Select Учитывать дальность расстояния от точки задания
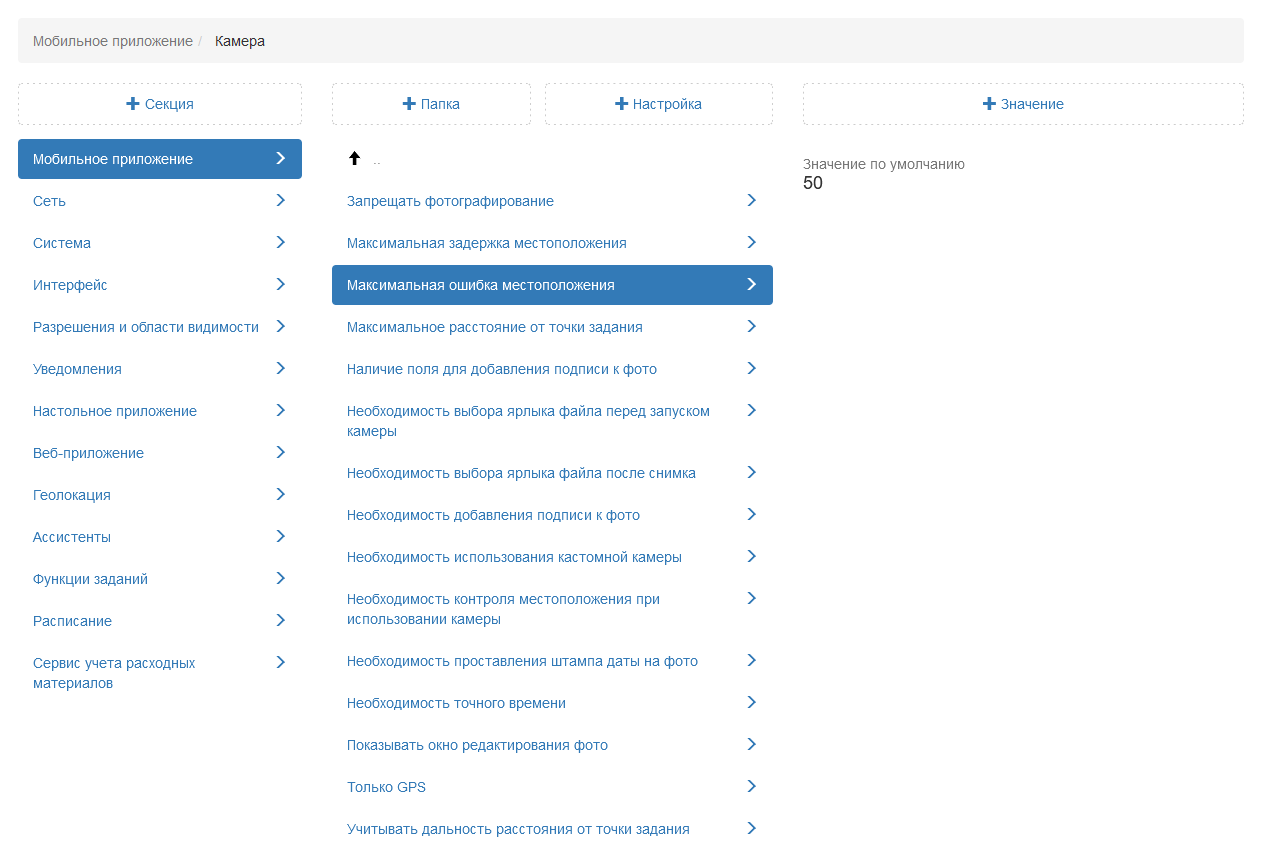The image size is (1262, 865). point(552,829)
